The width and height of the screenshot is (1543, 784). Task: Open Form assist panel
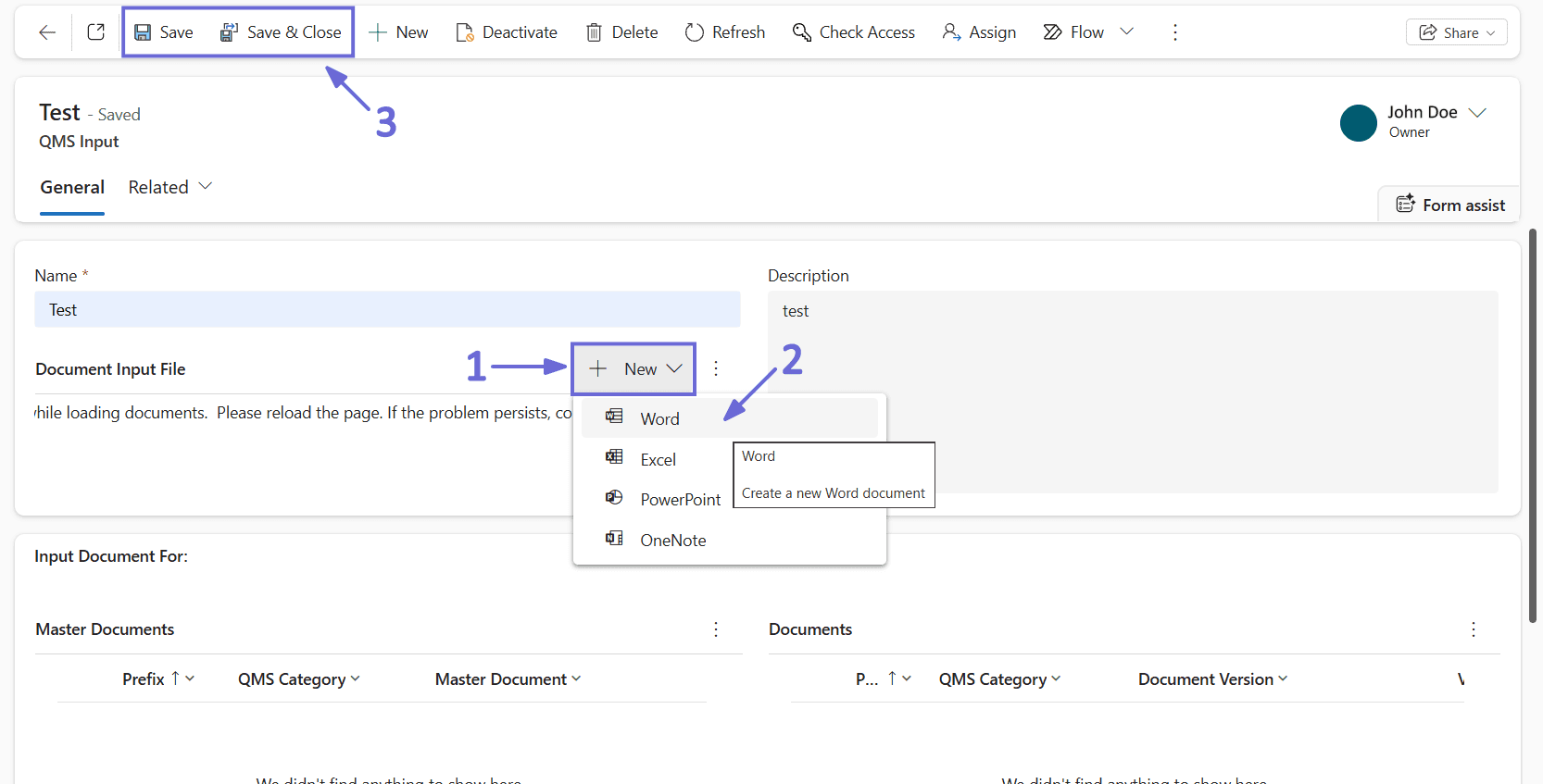click(1450, 205)
